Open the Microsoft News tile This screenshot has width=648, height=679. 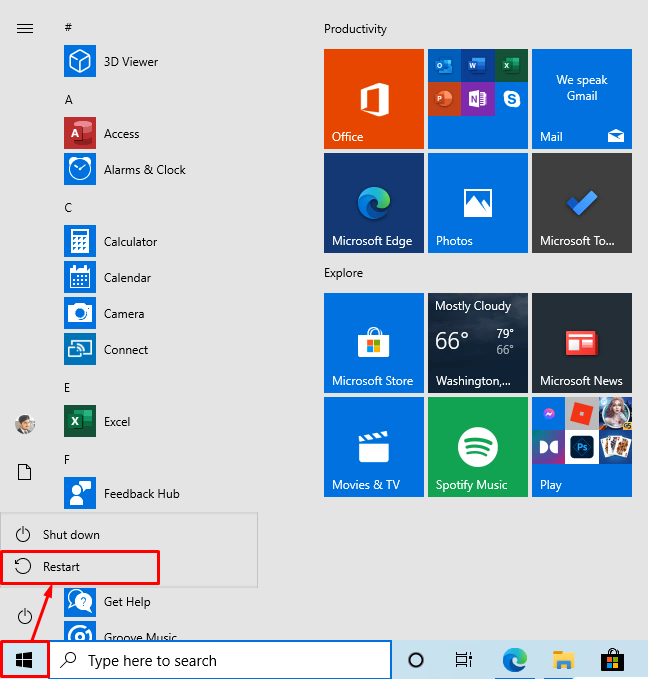pos(582,343)
